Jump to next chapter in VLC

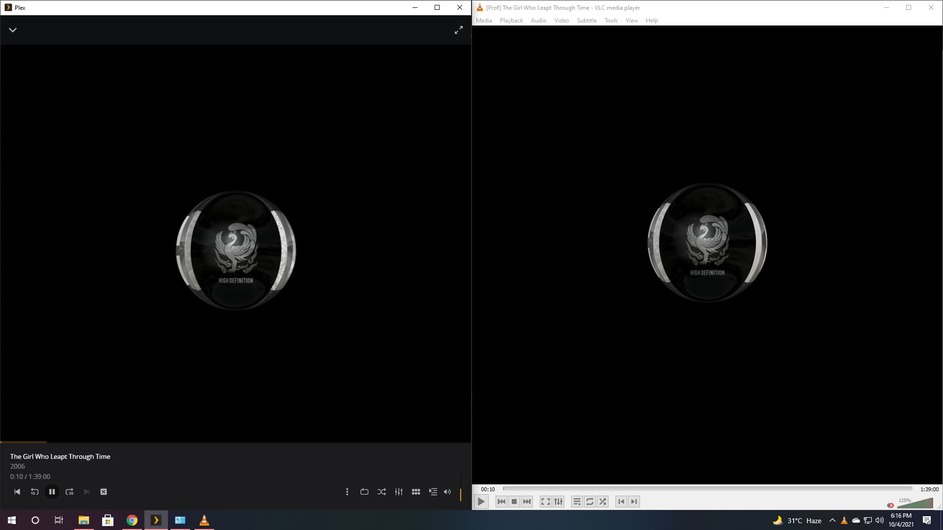(634, 501)
